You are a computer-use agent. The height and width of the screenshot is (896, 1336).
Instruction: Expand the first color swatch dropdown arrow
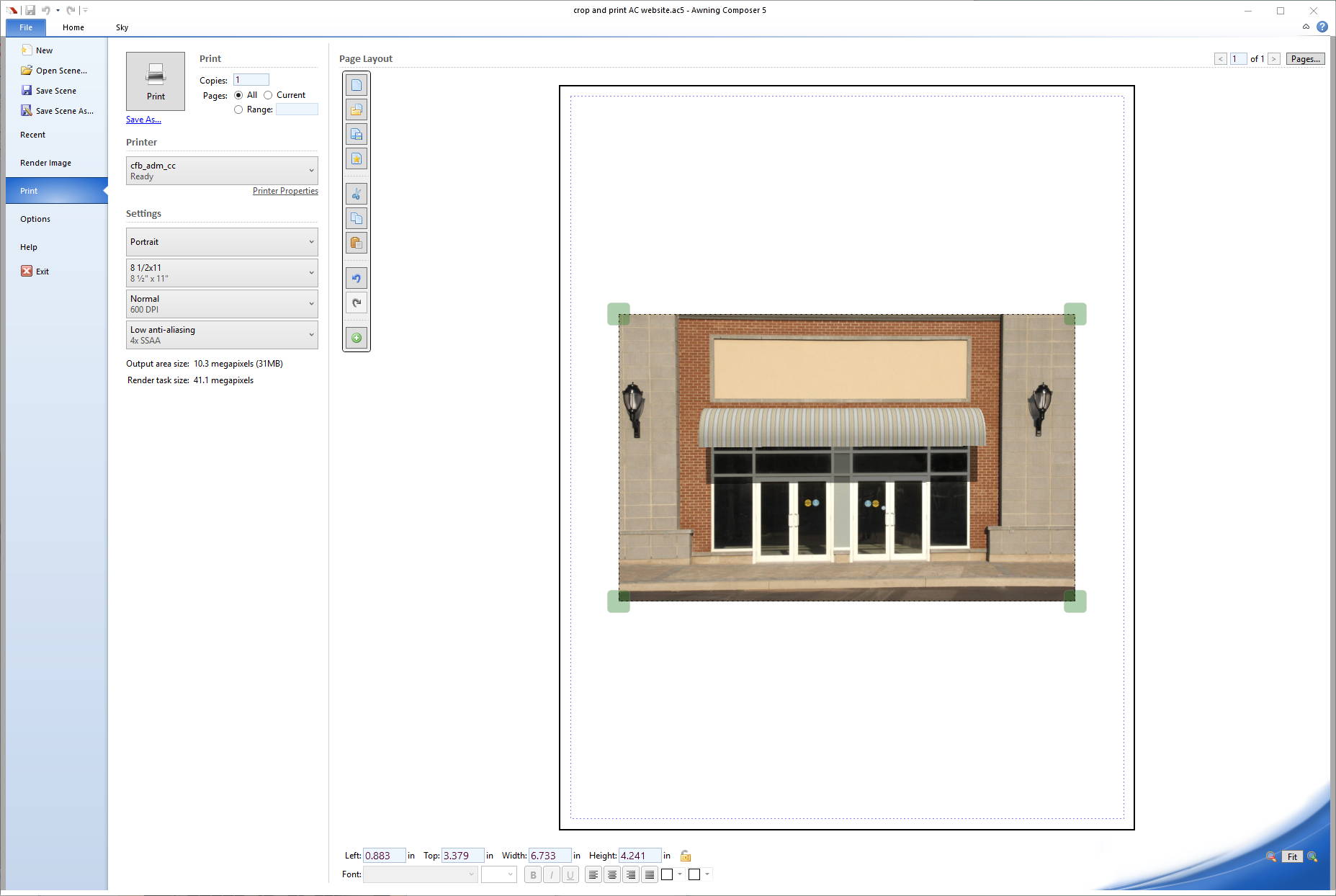tap(680, 874)
